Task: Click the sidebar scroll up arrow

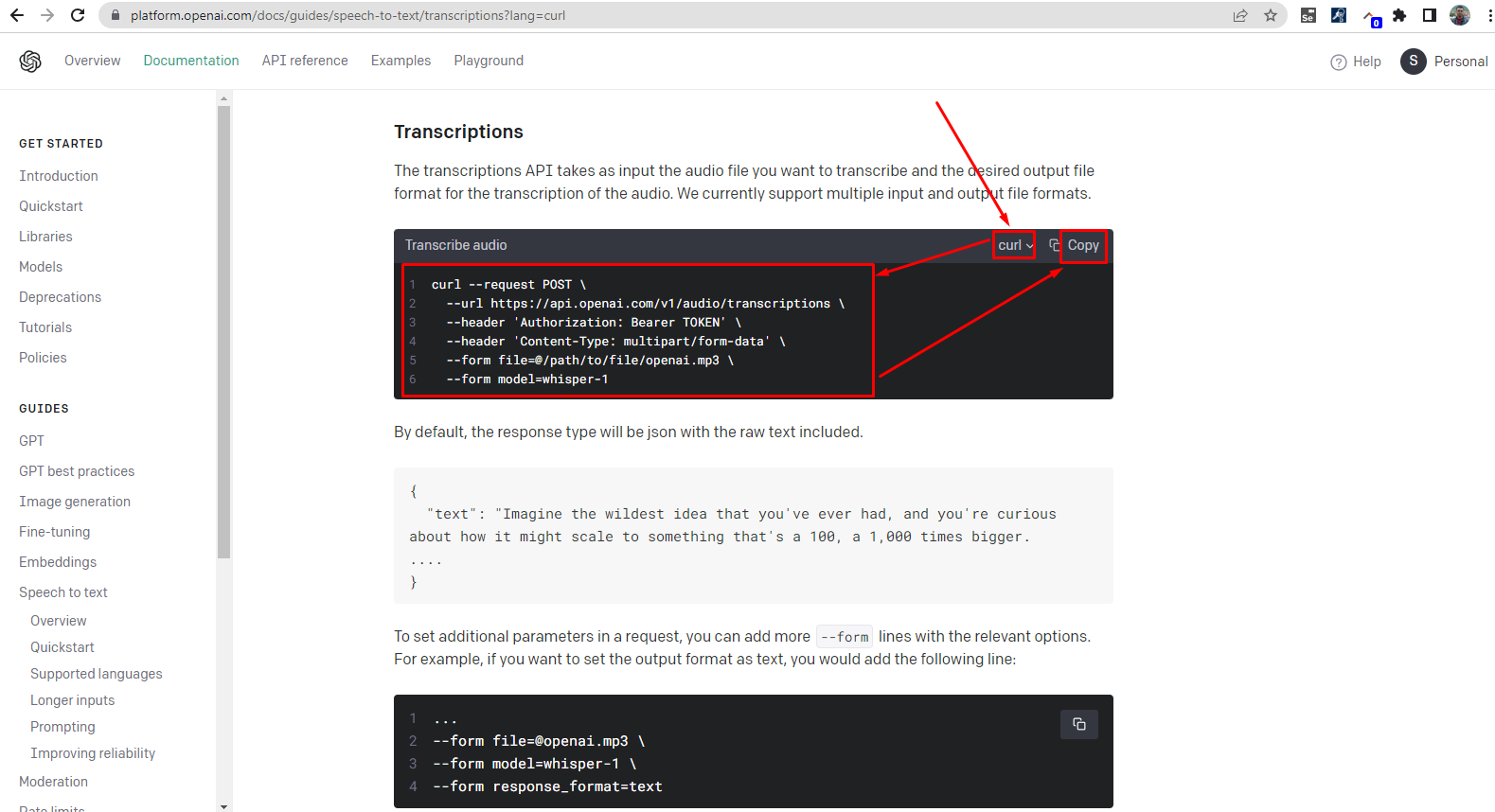Action: [x=223, y=97]
